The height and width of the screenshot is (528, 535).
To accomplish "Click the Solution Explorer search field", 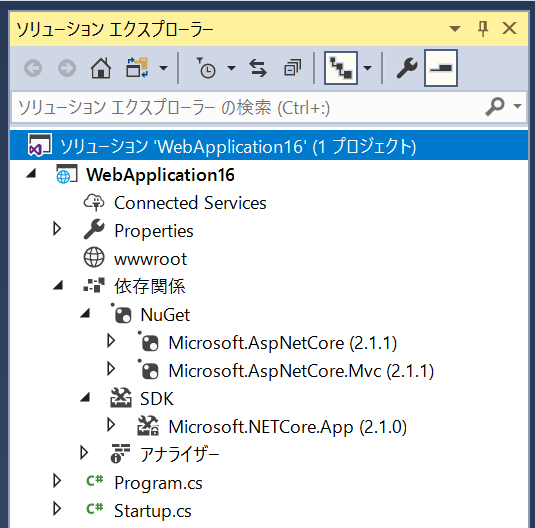I will pyautogui.click(x=246, y=108).
